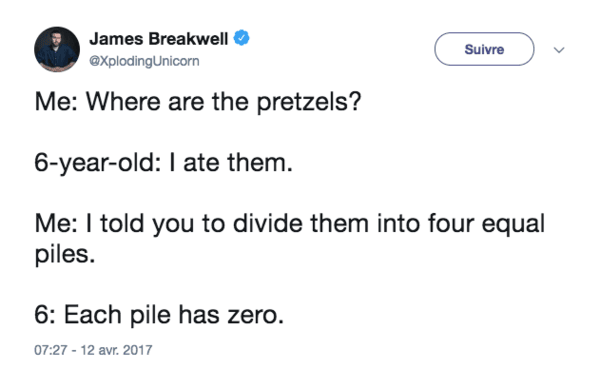
Task: Click the line "6-year-old: I ate them."
Action: (x=163, y=163)
